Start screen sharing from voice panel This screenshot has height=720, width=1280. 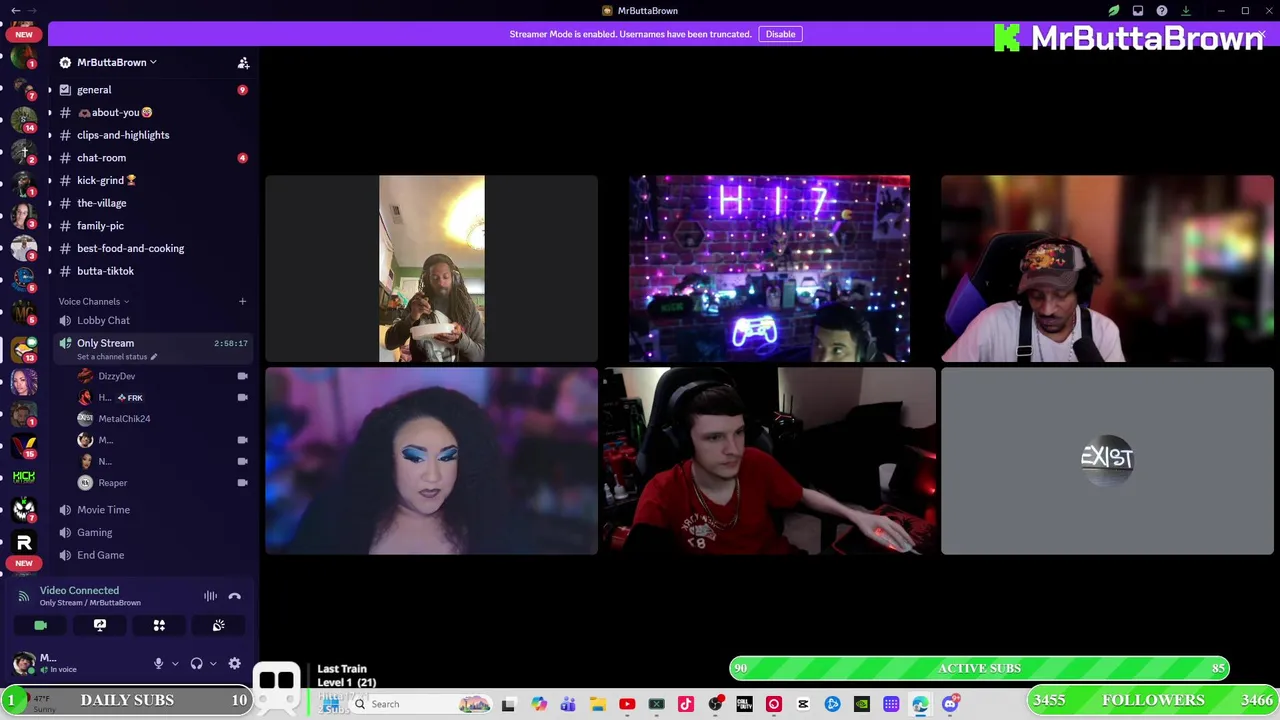pyautogui.click(x=100, y=625)
